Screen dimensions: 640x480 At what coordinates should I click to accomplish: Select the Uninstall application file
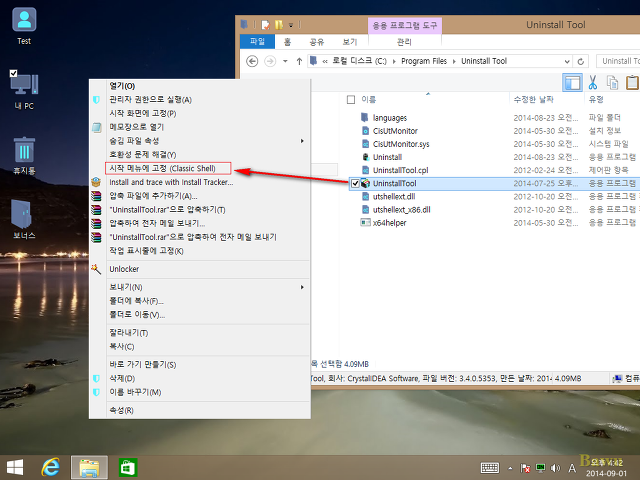(387, 157)
